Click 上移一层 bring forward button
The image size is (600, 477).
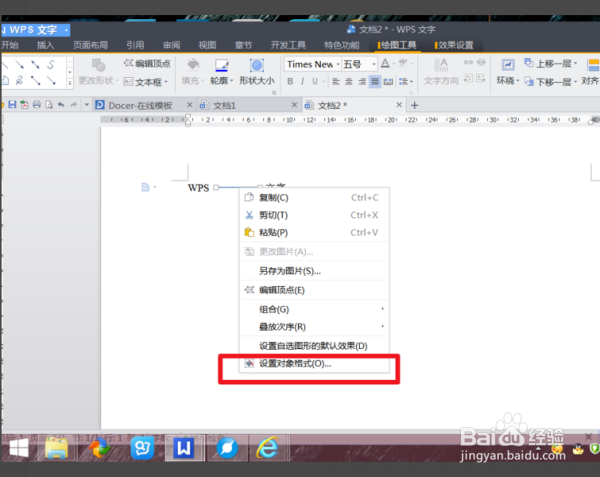point(550,63)
